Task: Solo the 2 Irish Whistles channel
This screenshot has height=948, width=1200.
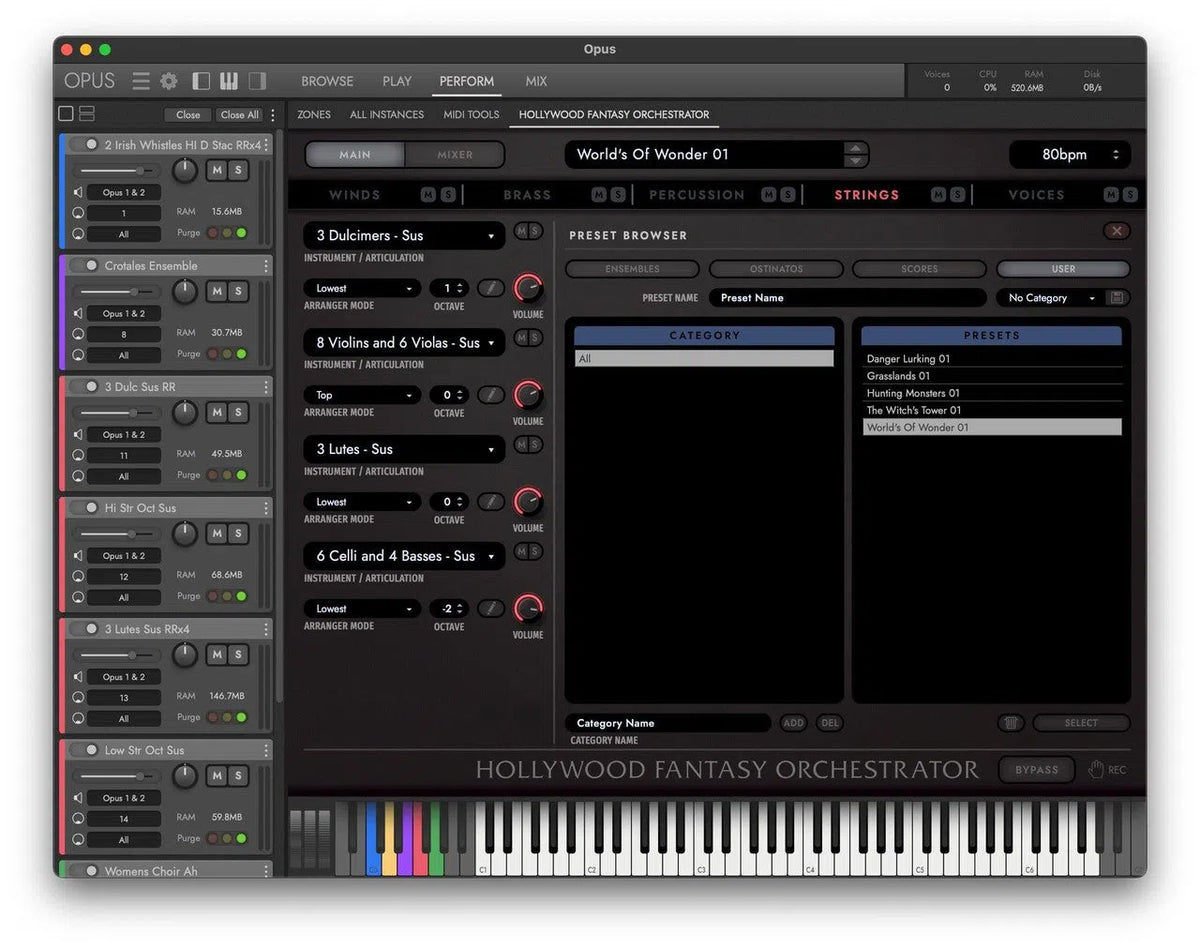Action: coord(239,170)
